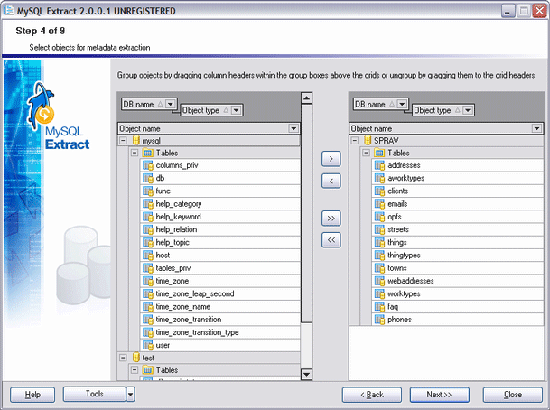The width and height of the screenshot is (550, 410).
Task: Select the time_zone_name table row
Action: click(220, 307)
